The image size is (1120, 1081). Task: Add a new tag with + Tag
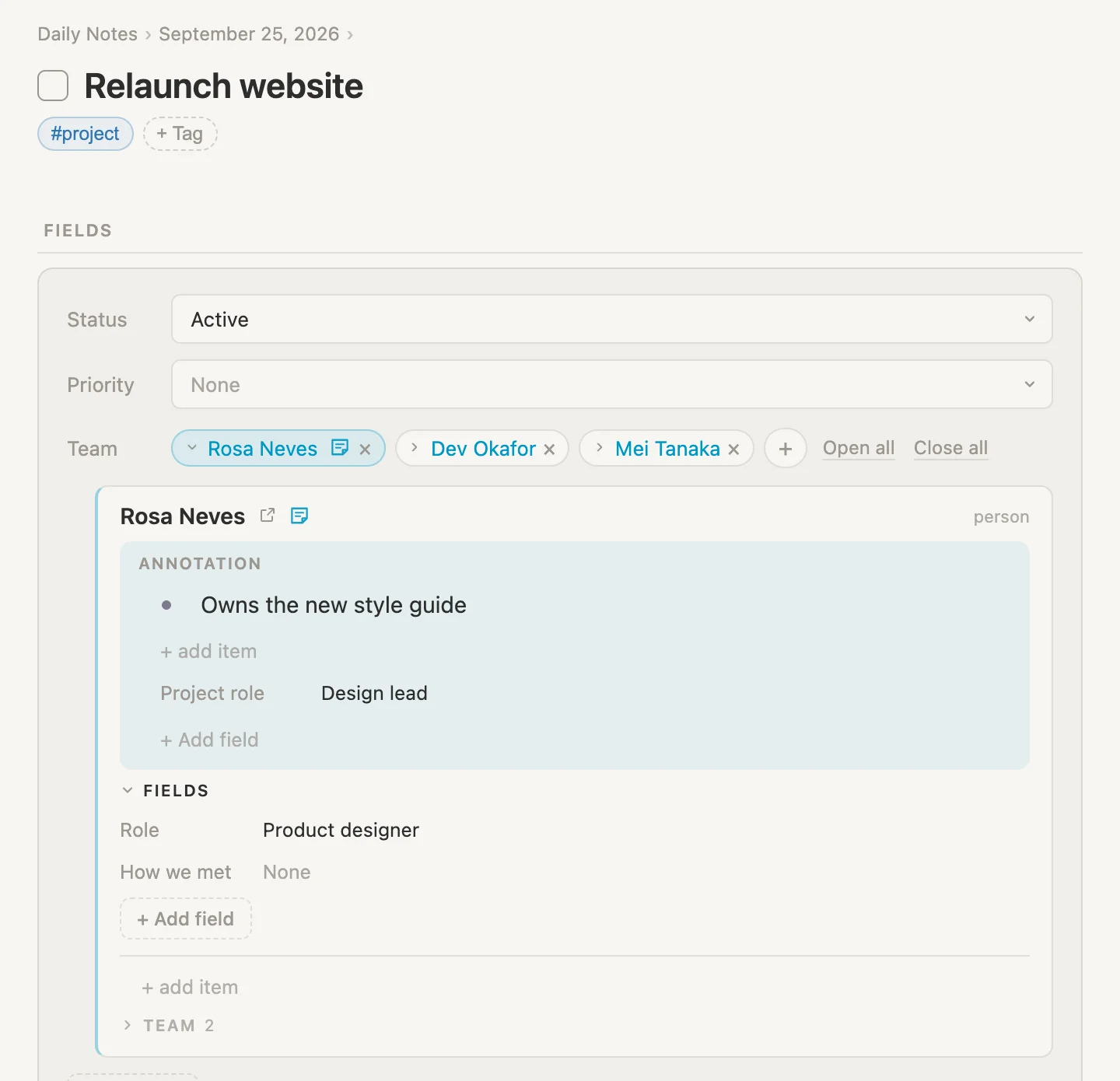[180, 134]
